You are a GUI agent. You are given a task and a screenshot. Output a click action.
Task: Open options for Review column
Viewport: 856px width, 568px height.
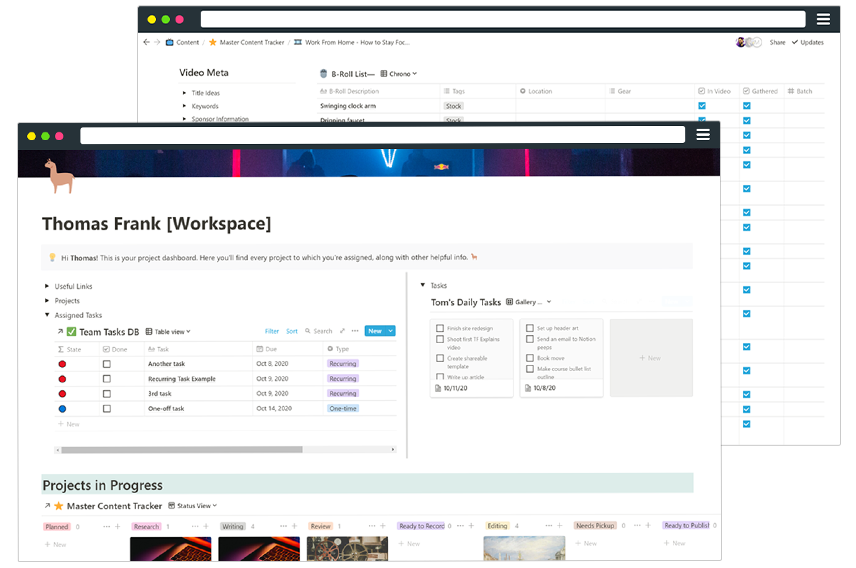pyautogui.click(x=372, y=526)
